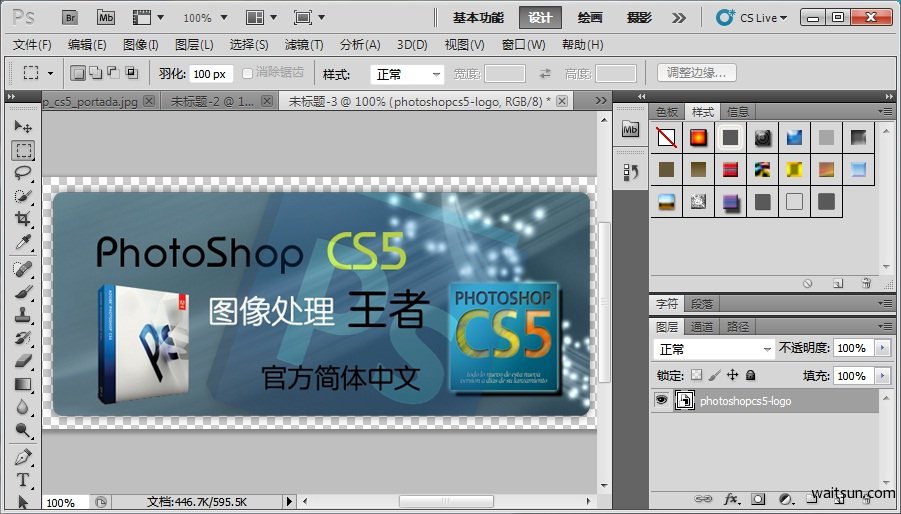Click the 调整边缘 button
Viewport: 901px width, 514px height.
click(696, 73)
